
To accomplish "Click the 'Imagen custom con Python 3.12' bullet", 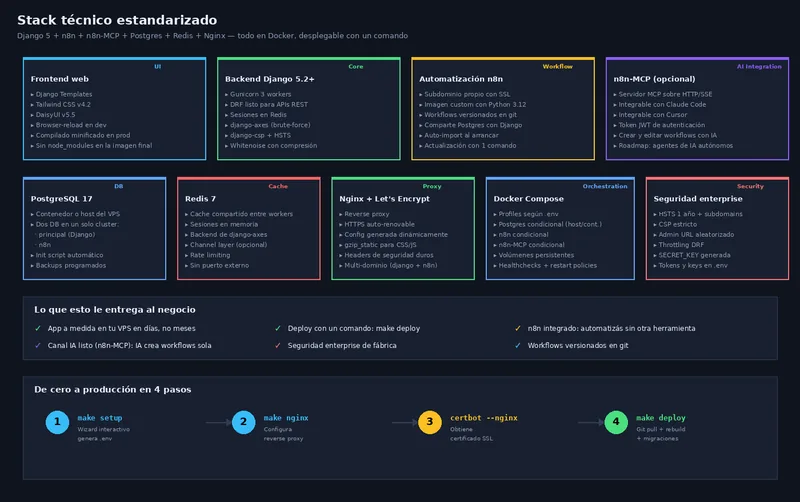I will click(x=472, y=105).
